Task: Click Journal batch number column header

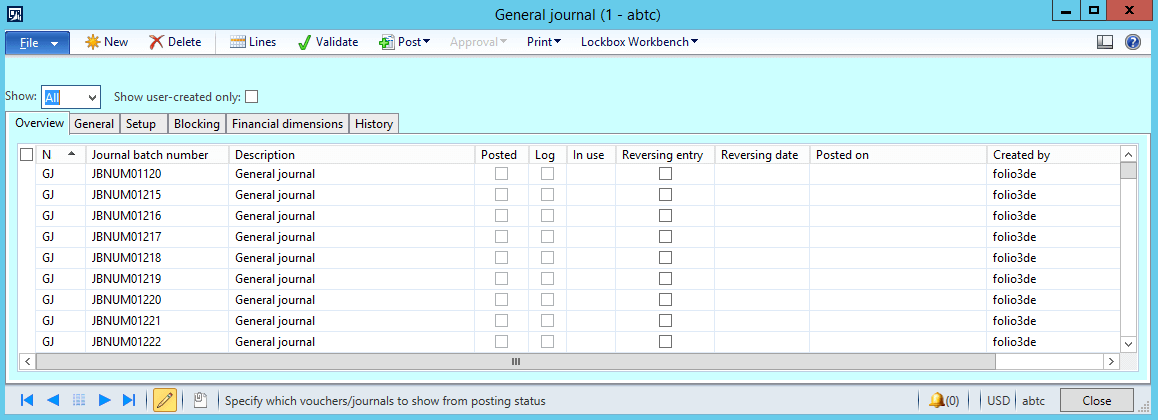Action: (x=157, y=155)
